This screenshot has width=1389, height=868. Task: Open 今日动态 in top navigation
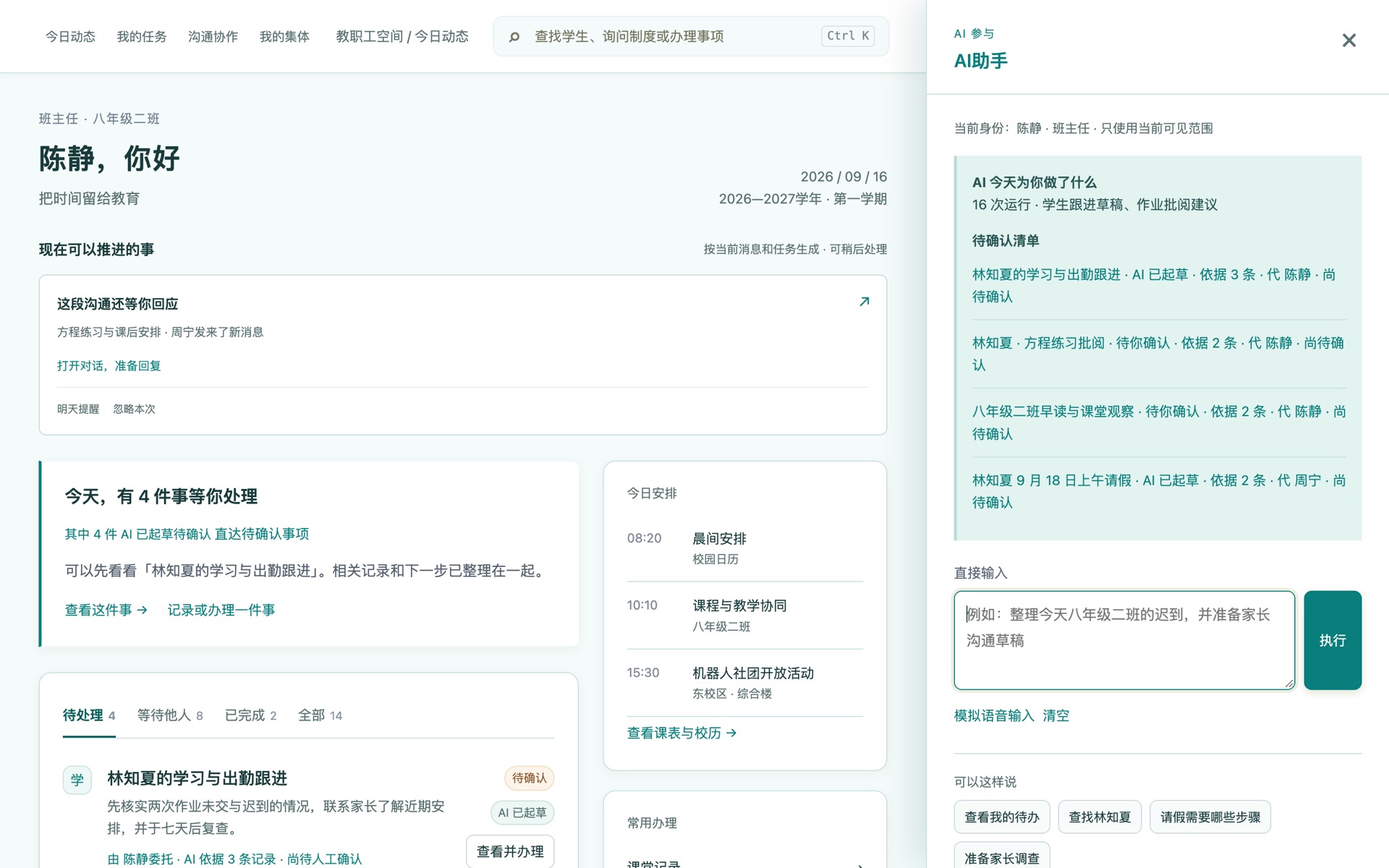(70, 36)
